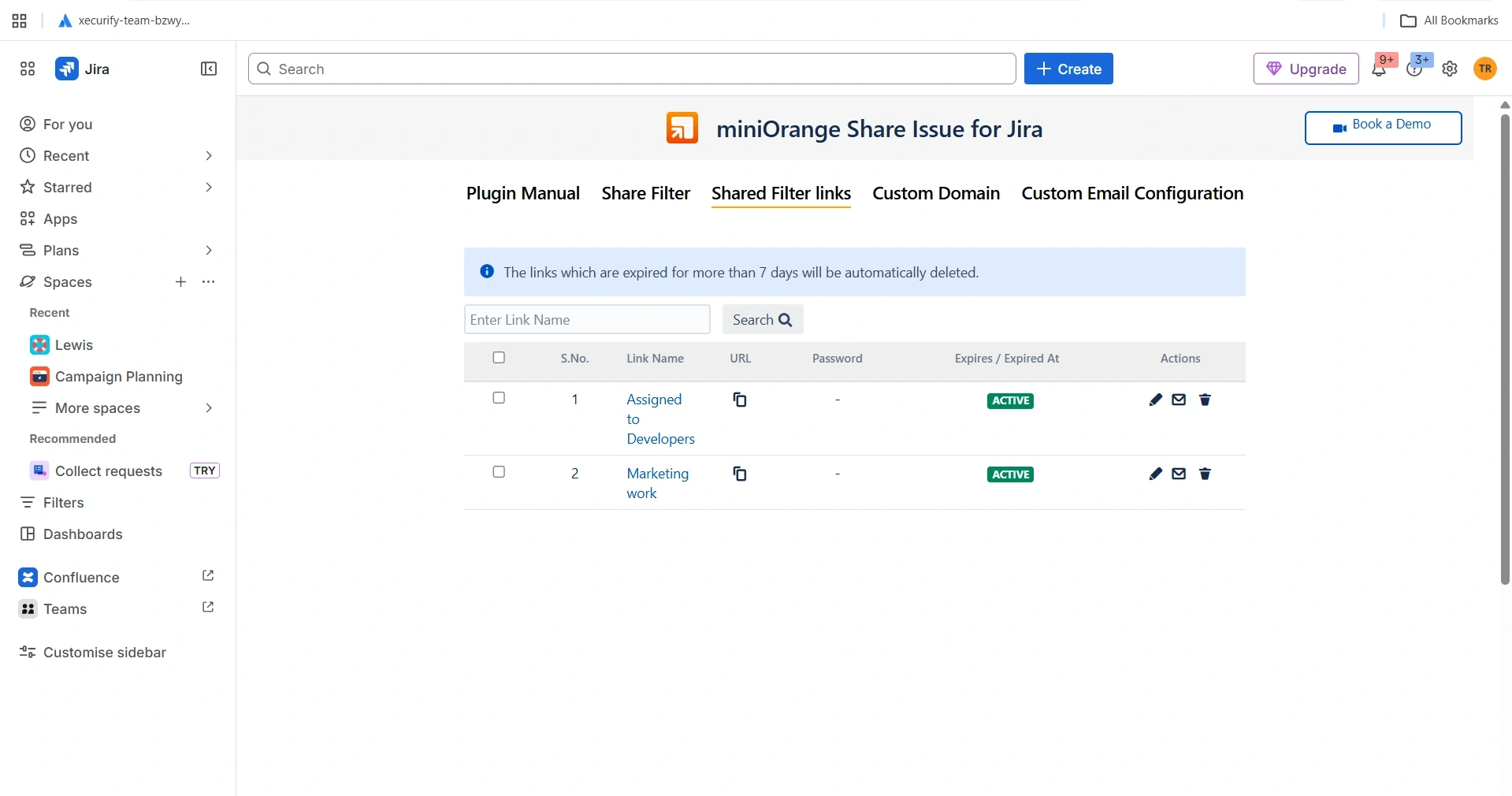
Task: Focus the top Jira Search field
Action: click(x=632, y=69)
